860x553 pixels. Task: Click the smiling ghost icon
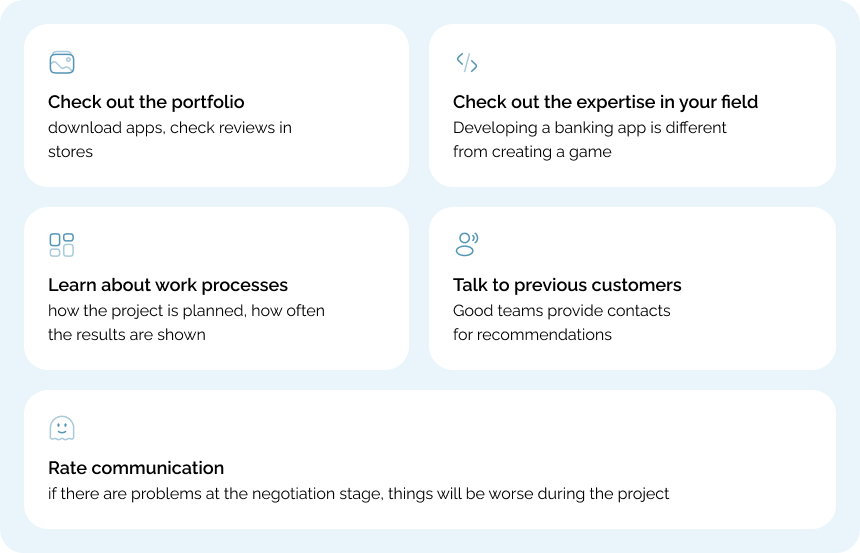[x=62, y=428]
